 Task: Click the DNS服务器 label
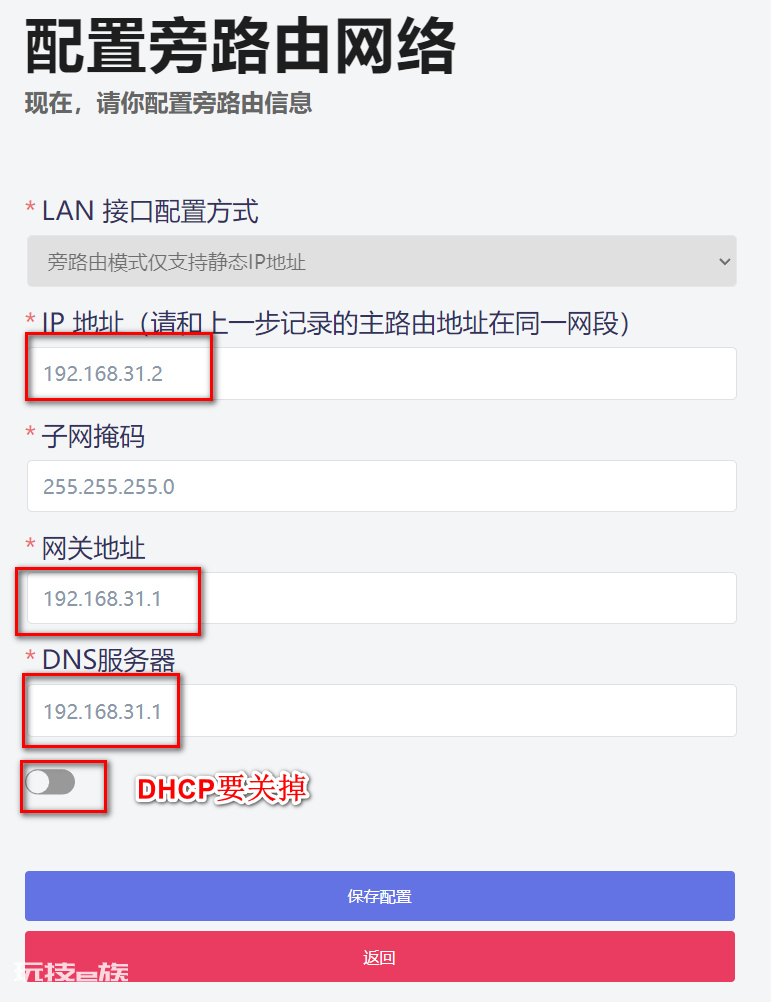(x=109, y=660)
